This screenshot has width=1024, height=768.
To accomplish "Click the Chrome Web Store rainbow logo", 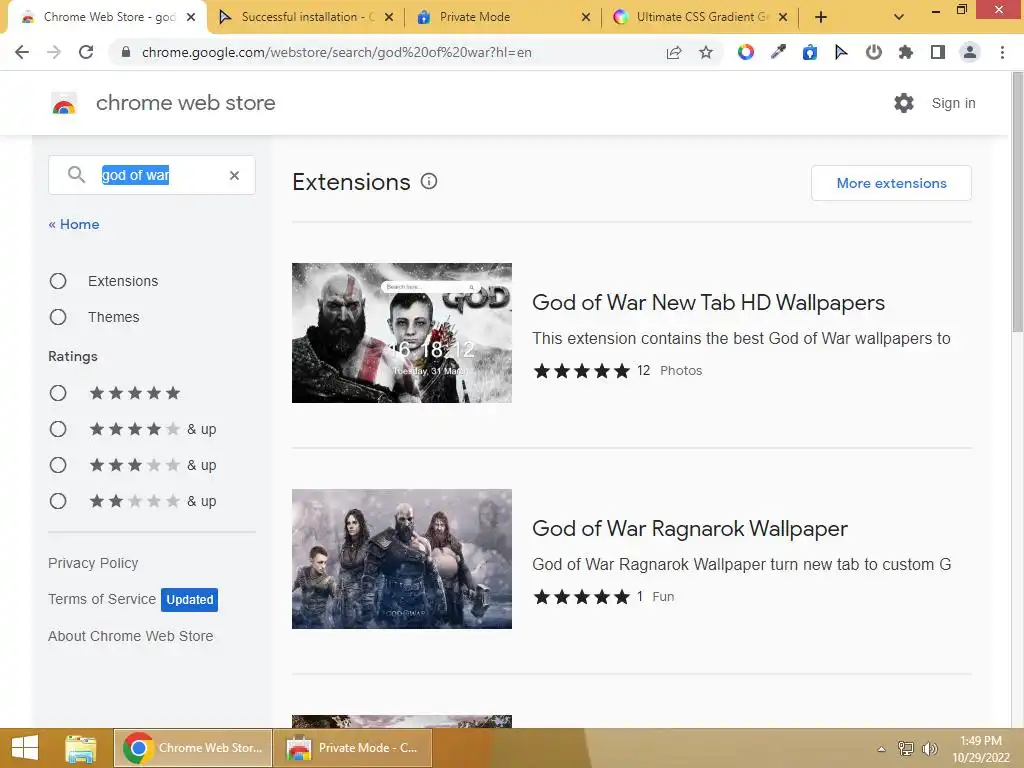I will 64,103.
